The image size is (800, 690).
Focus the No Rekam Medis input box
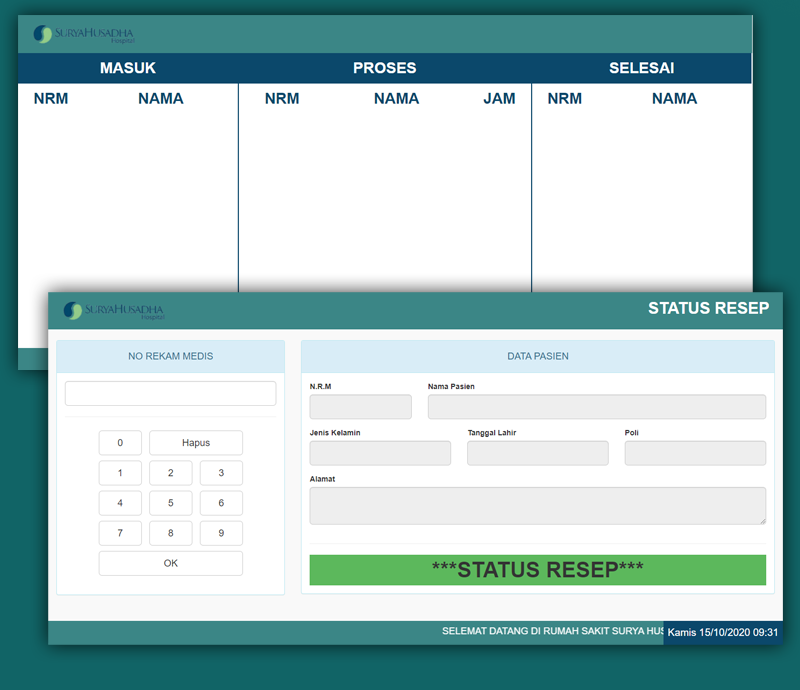point(170,393)
